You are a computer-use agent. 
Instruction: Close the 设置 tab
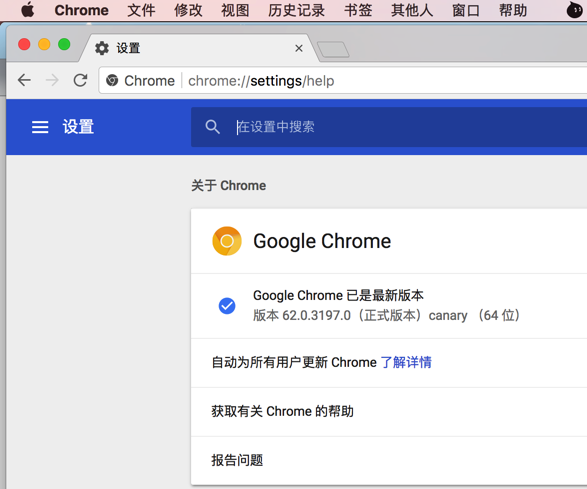(x=299, y=48)
